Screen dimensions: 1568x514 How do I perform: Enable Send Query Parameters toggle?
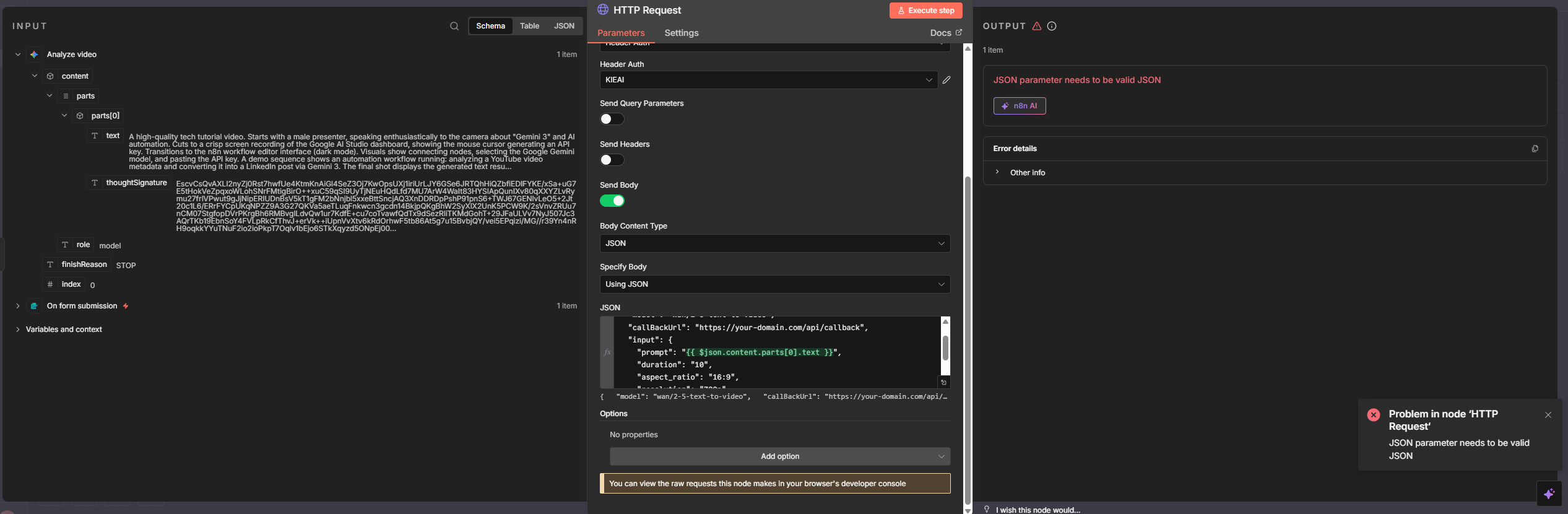pyautogui.click(x=612, y=119)
